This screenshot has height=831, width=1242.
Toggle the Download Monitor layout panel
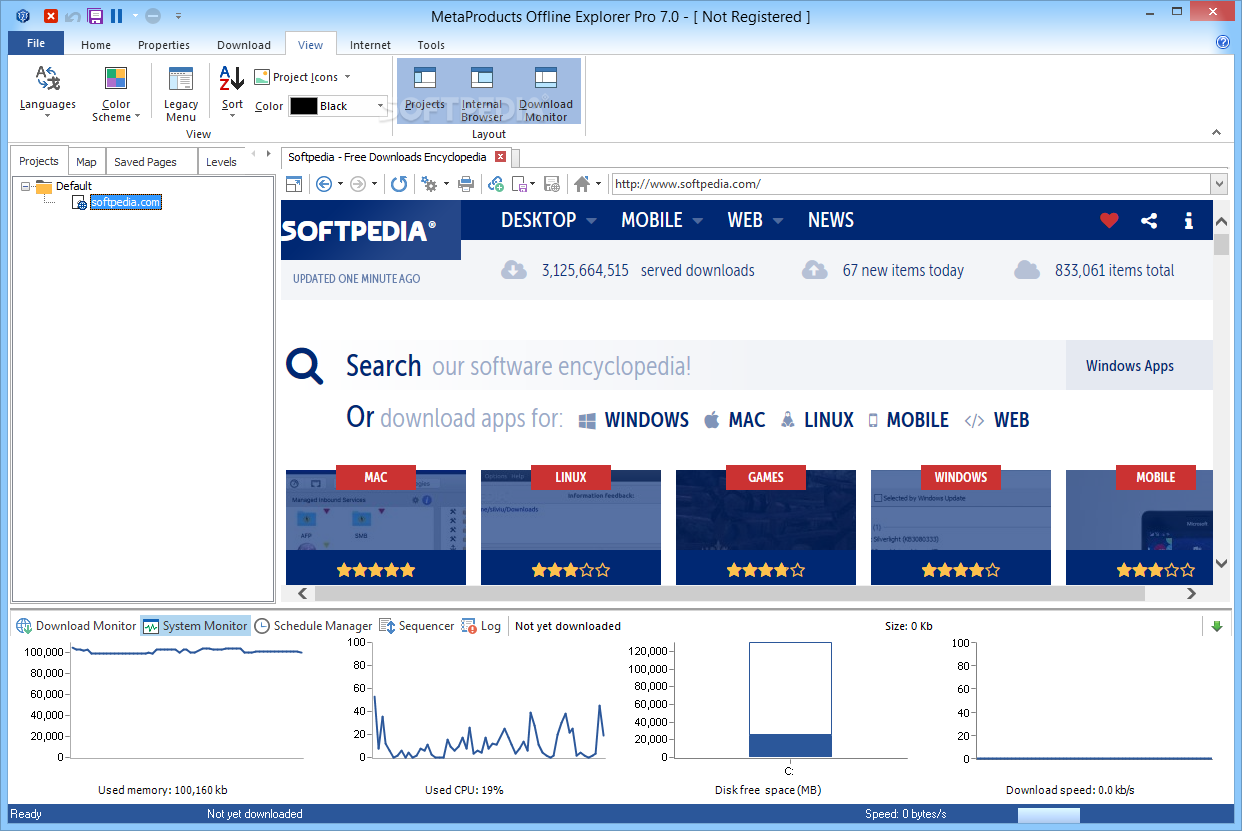tap(546, 93)
